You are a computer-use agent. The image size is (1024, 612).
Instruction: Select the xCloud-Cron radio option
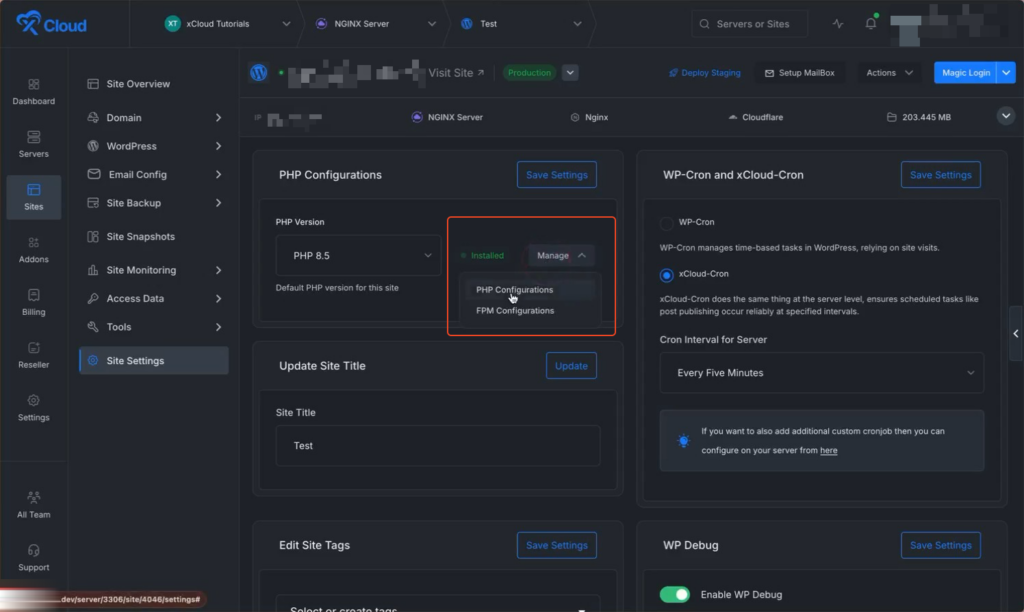667,274
